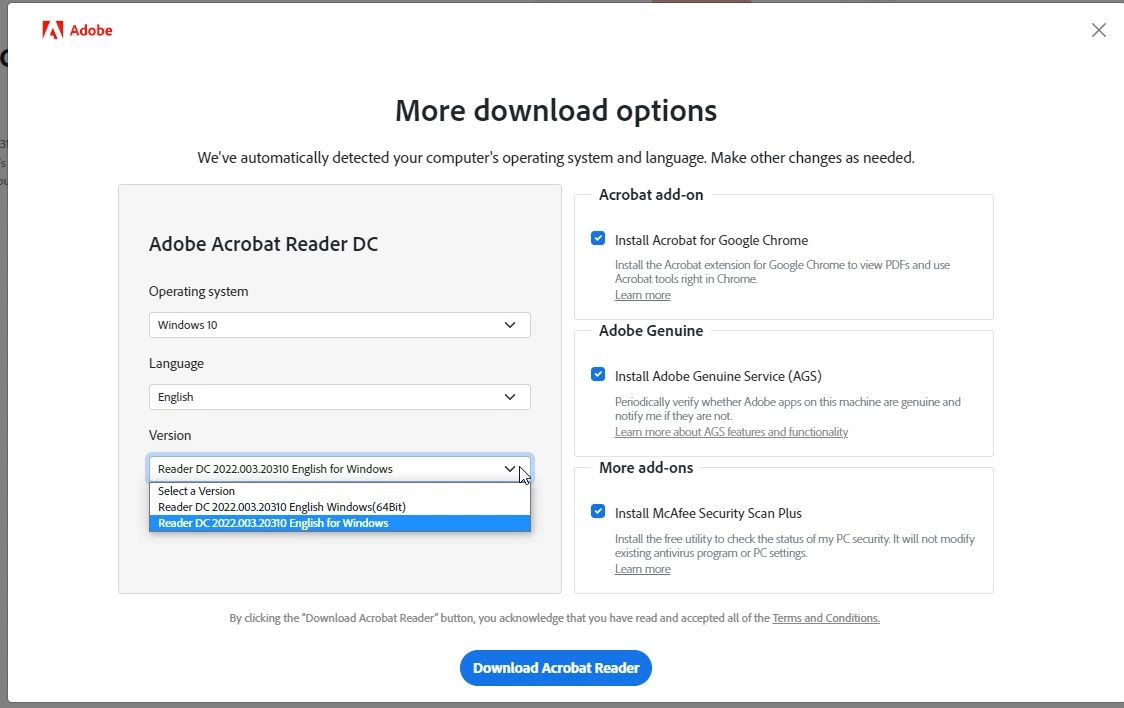Image resolution: width=1124 pixels, height=708 pixels.
Task: Open Learn more about AGS features link
Action: pos(731,432)
